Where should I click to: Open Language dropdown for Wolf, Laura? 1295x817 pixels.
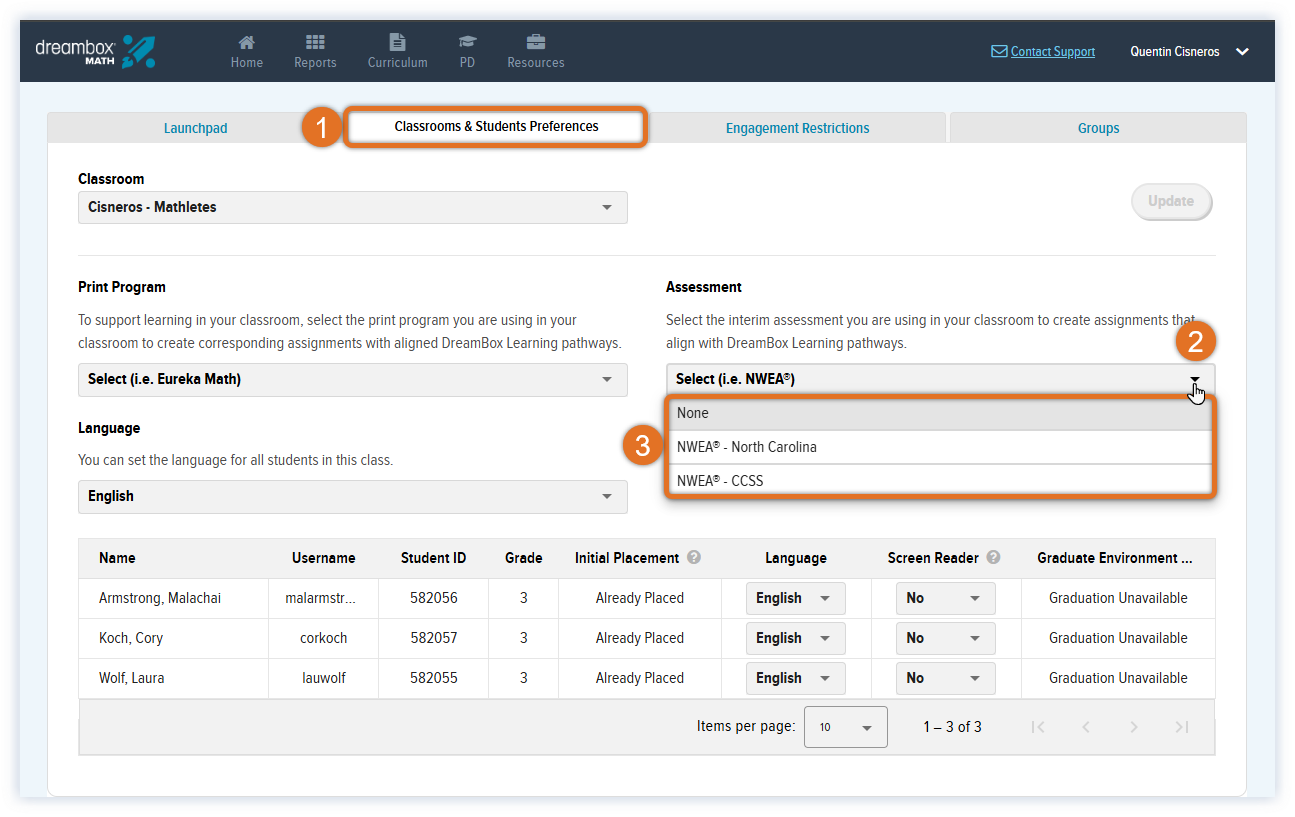click(x=796, y=678)
